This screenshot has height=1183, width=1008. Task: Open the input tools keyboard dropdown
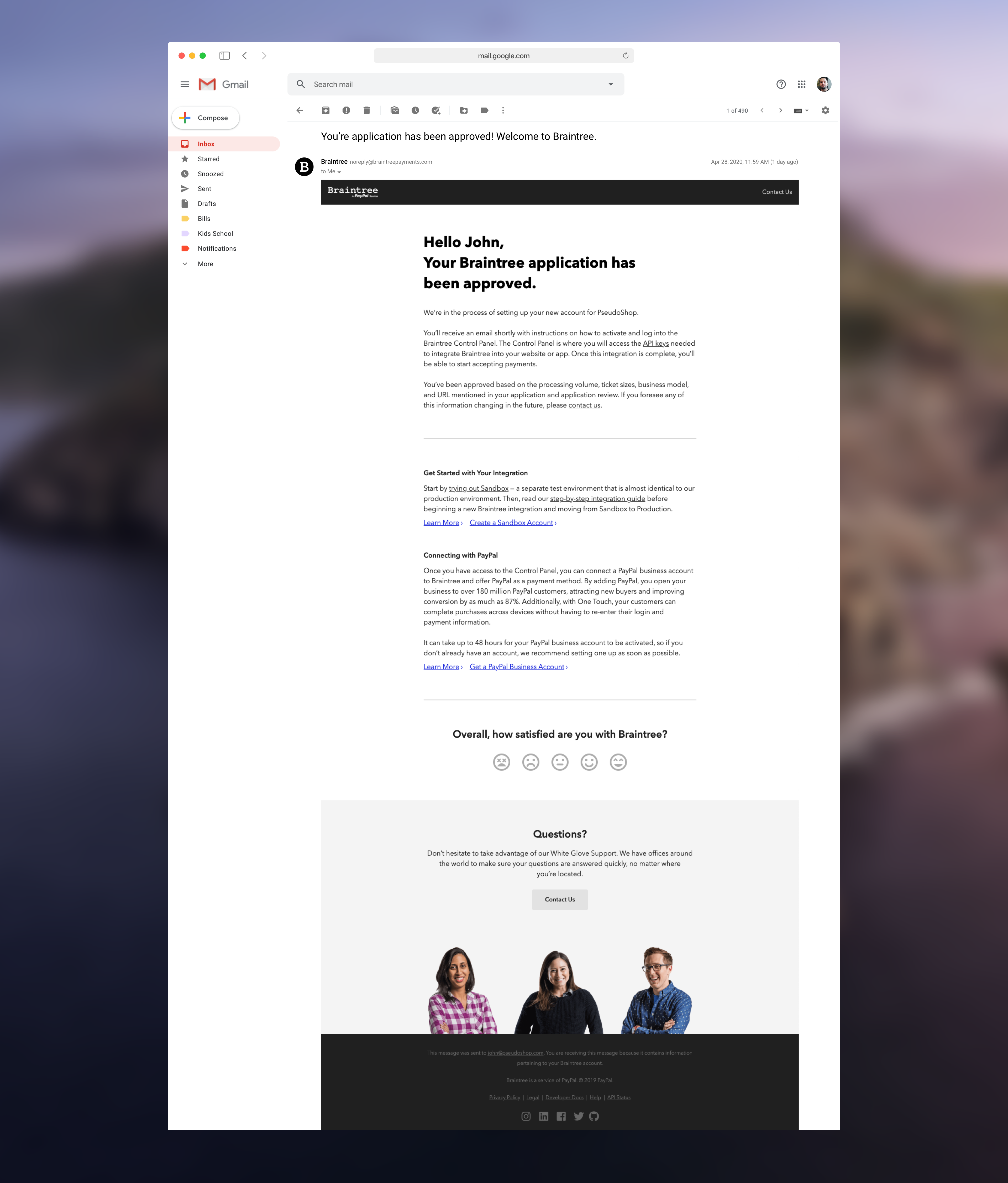pos(801,111)
